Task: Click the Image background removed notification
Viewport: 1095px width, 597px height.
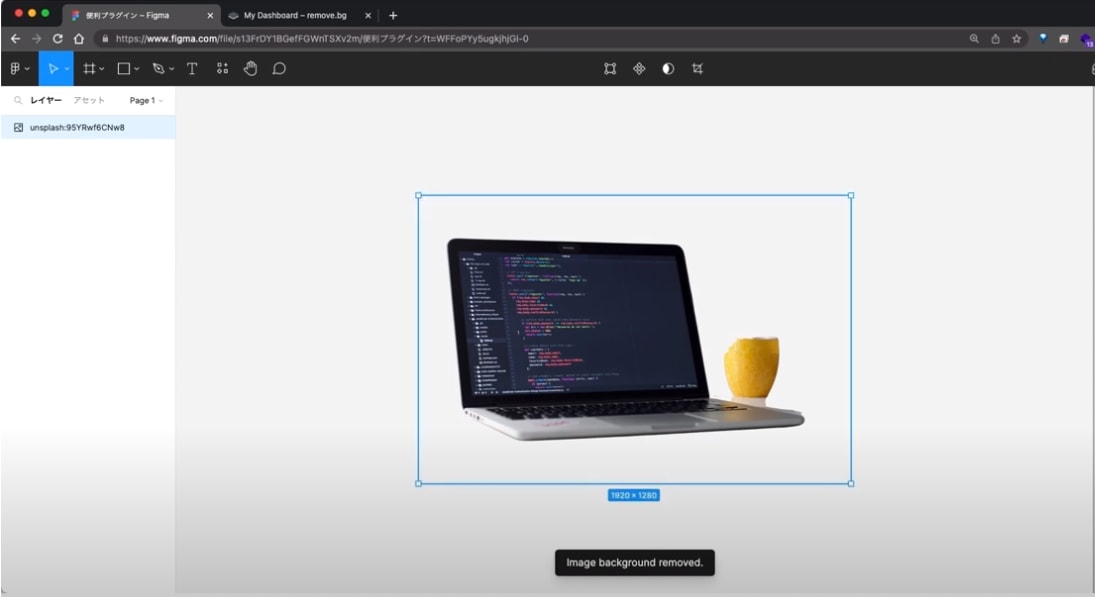Action: click(635, 563)
